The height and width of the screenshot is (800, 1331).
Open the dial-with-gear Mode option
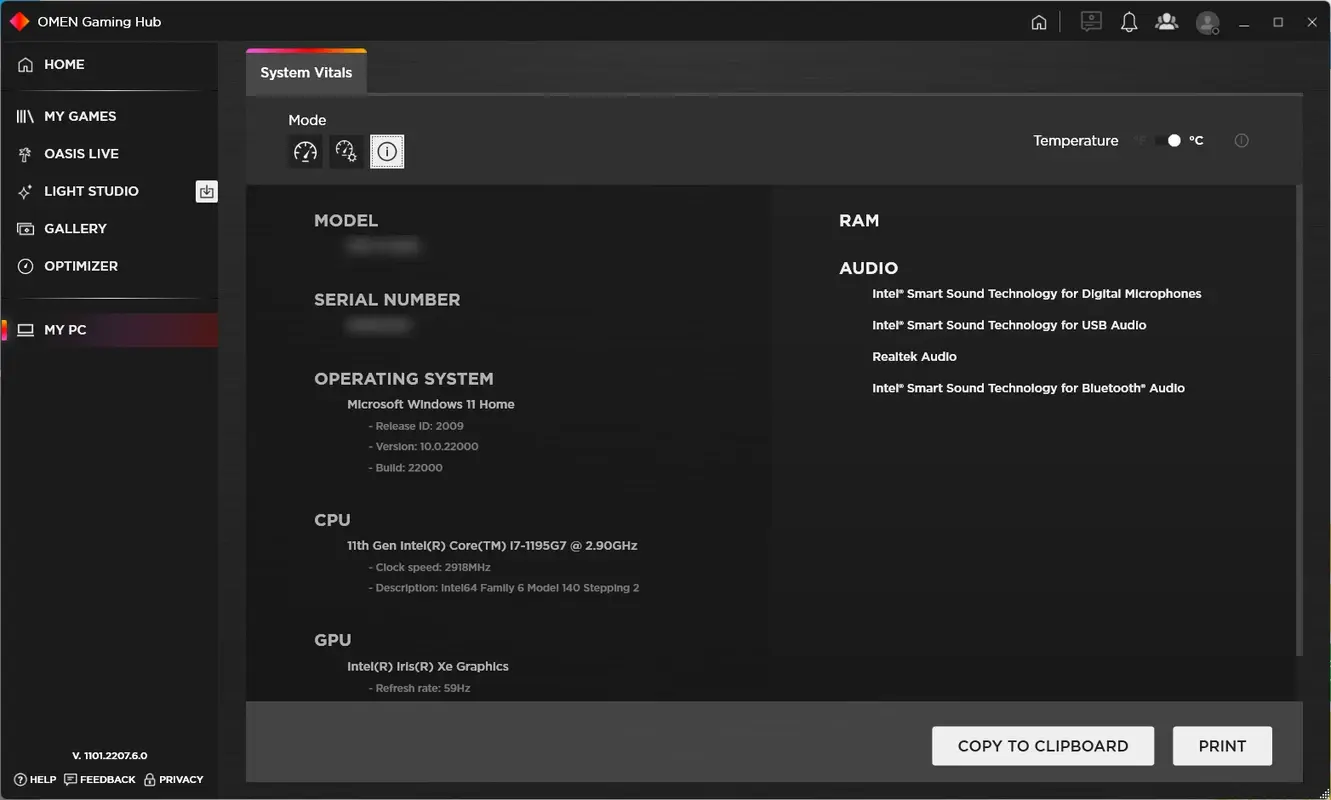point(346,151)
